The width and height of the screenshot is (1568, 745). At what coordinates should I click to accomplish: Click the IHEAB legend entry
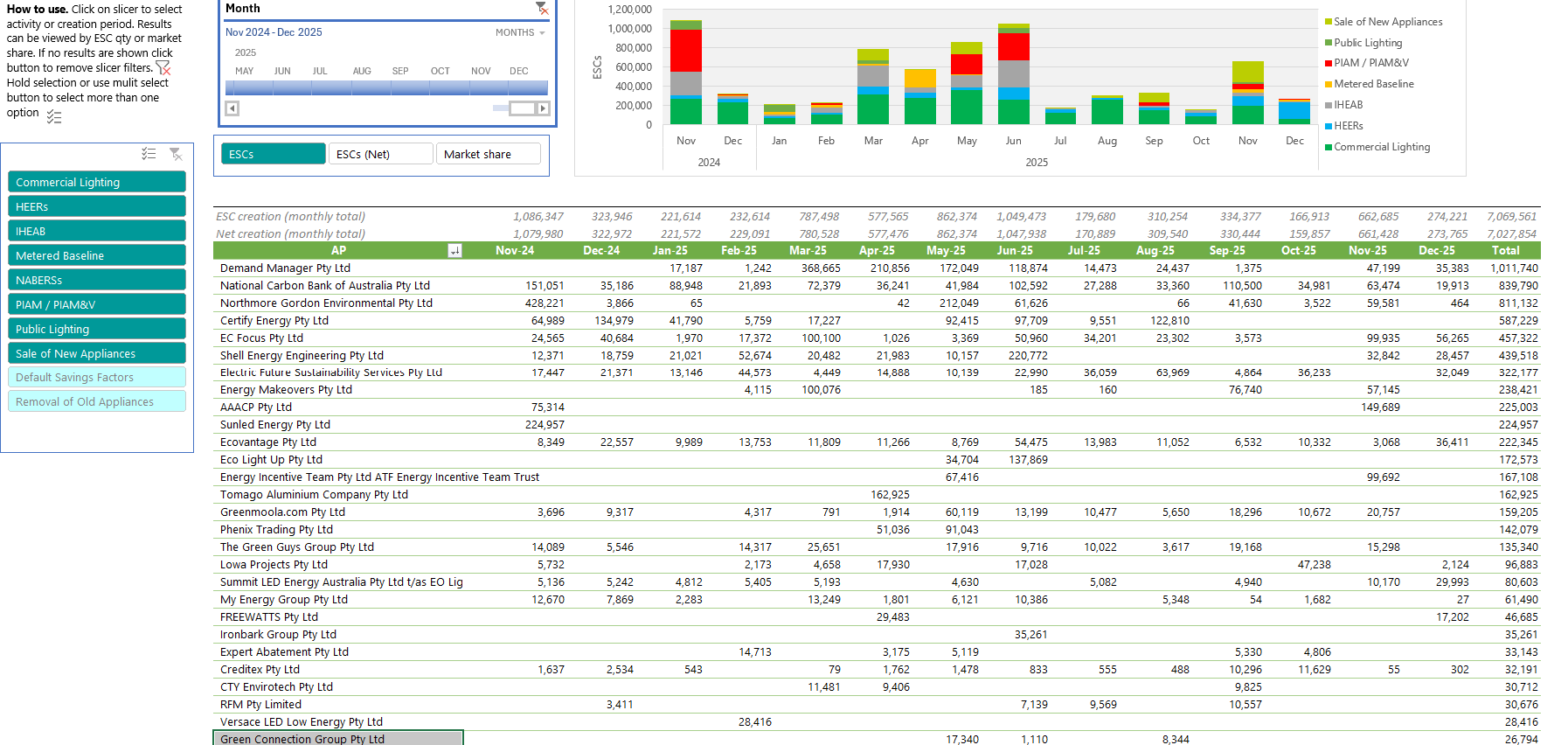click(x=1344, y=105)
